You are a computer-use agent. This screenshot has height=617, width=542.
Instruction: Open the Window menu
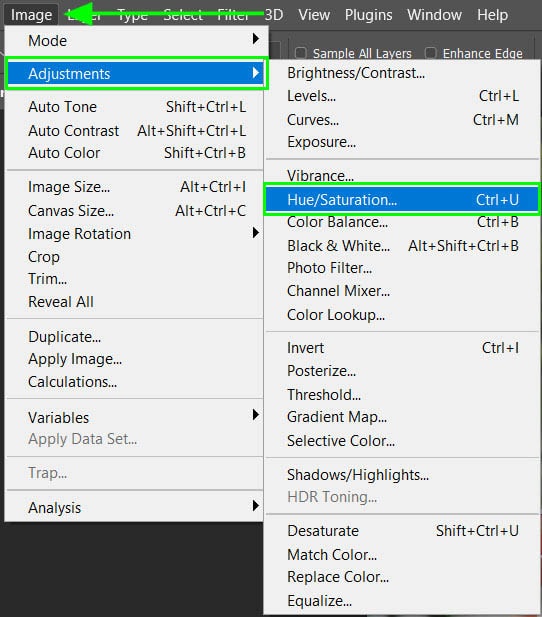point(434,15)
